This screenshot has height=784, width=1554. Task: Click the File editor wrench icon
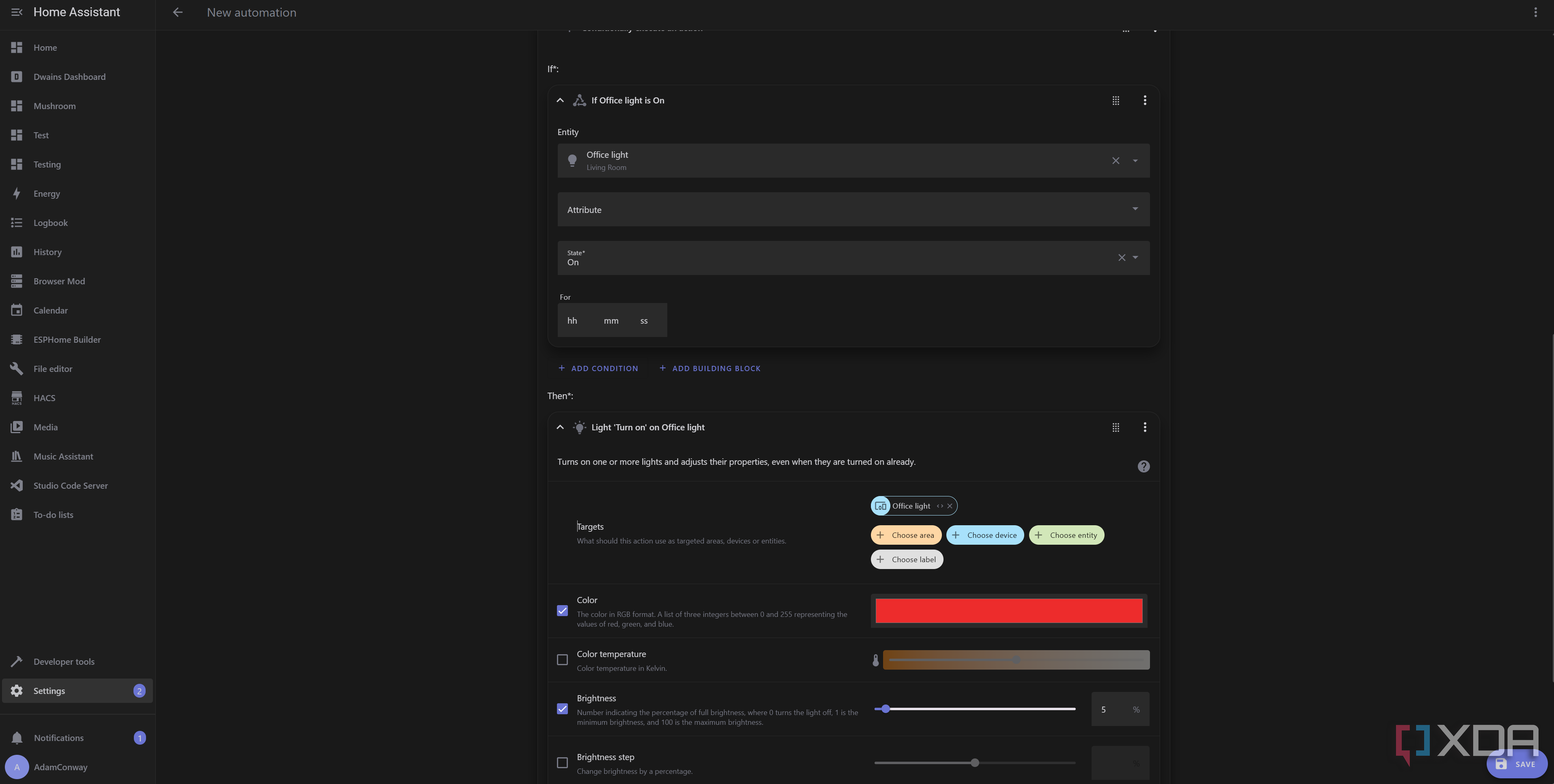click(x=16, y=369)
